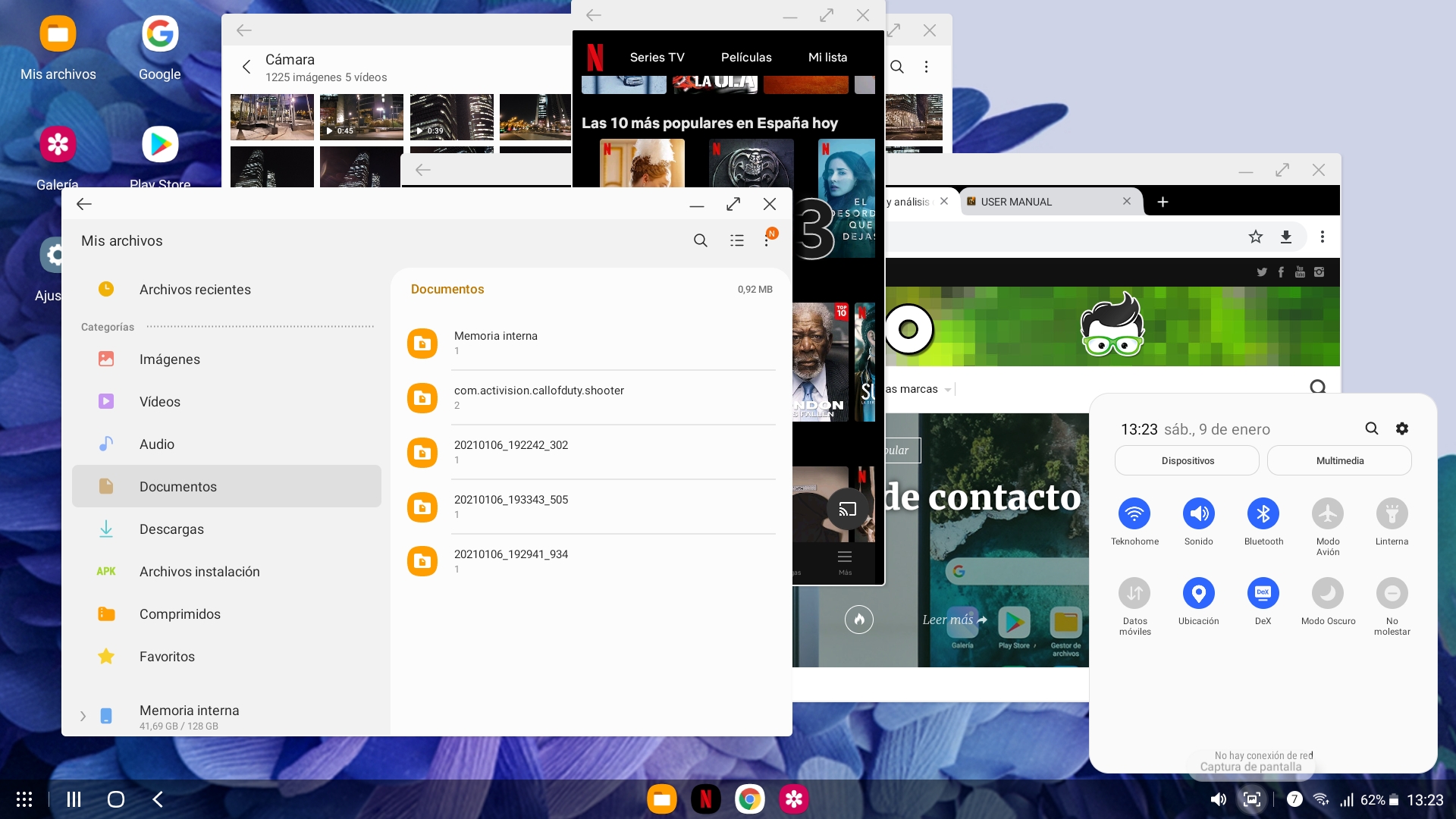Image resolution: width=1456 pixels, height=819 pixels.
Task: Open apps grid on taskbar
Action: coord(24,799)
